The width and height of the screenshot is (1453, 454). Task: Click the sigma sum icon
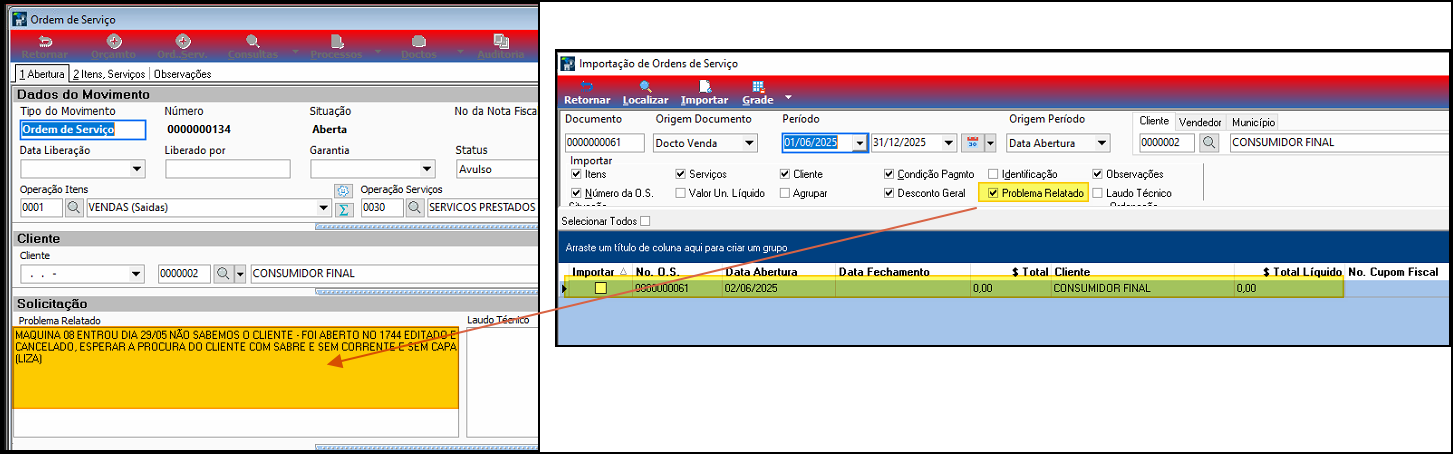(343, 208)
